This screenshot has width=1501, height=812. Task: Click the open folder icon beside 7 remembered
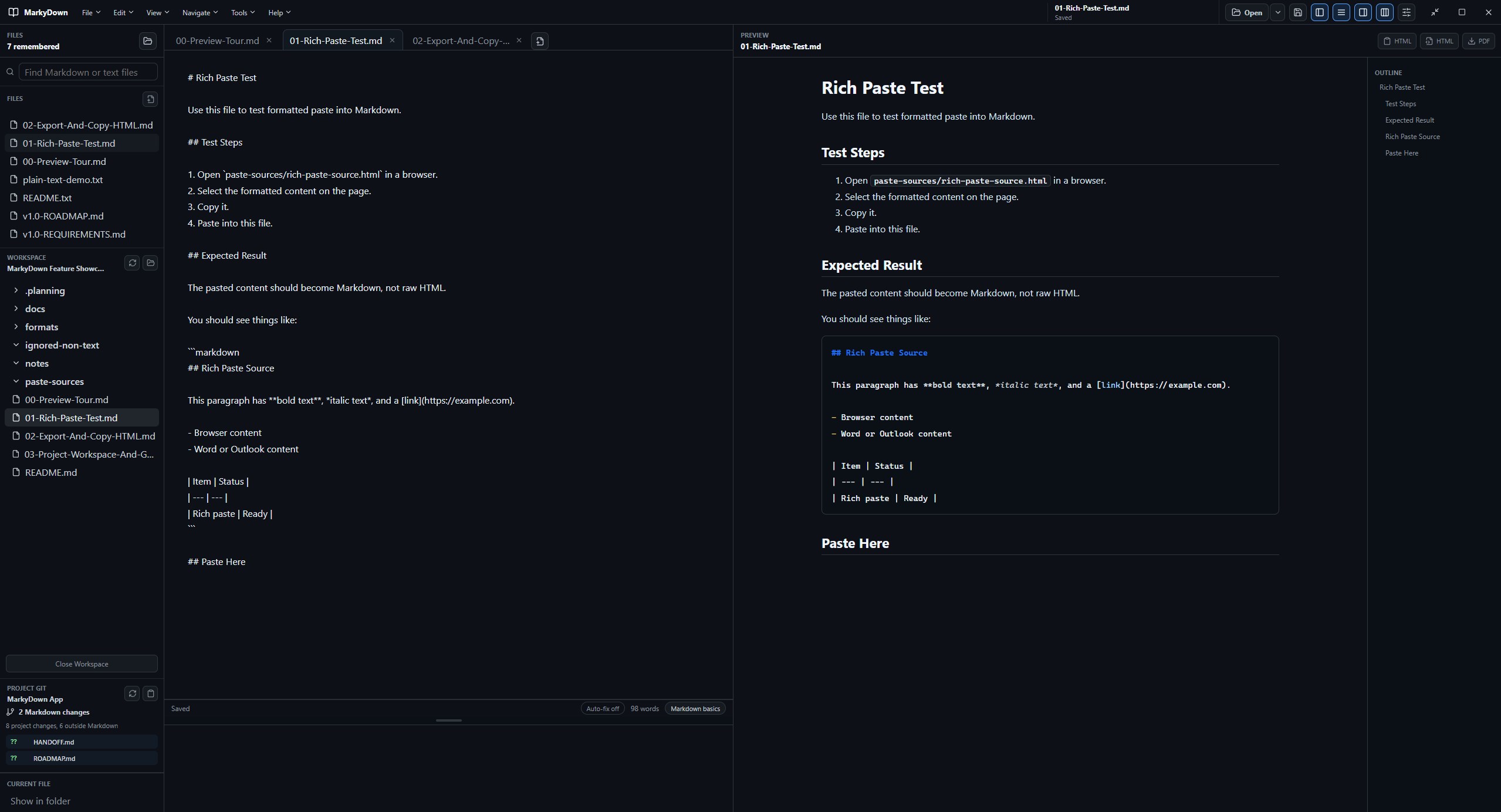tap(148, 40)
